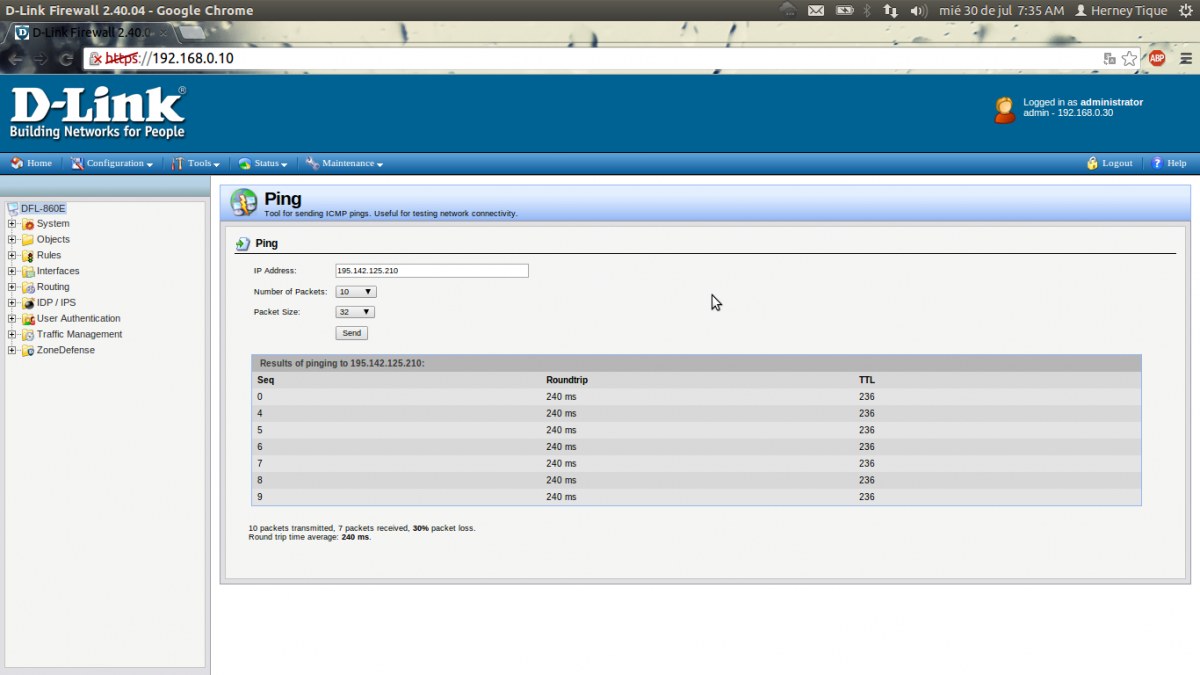Screen dimensions: 1200x675
Task: Click the User Authentication folder icon
Action: pyautogui.click(x=28, y=319)
